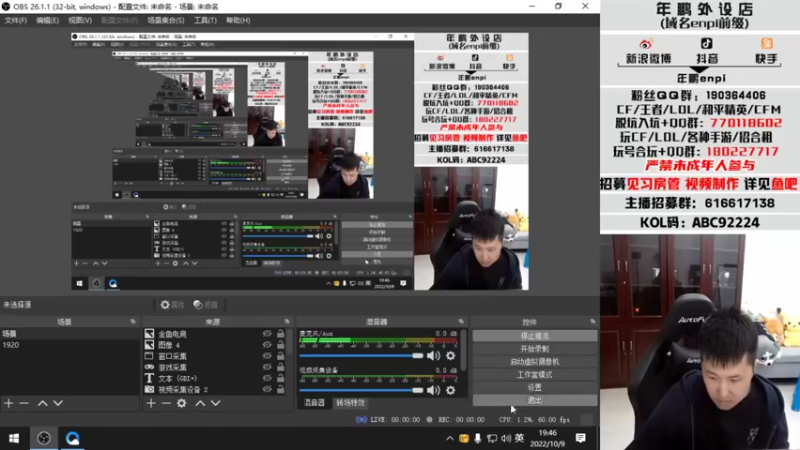Image resolution: width=800 pixels, height=450 pixels.
Task: Add a new source with plus icon
Action: point(151,403)
